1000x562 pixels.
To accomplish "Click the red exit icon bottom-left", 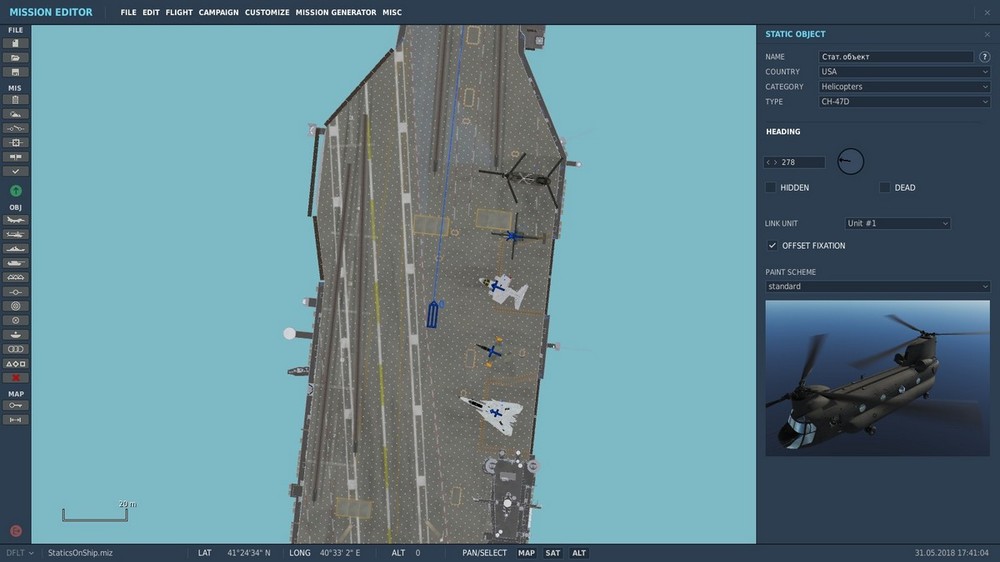I will click(16, 531).
